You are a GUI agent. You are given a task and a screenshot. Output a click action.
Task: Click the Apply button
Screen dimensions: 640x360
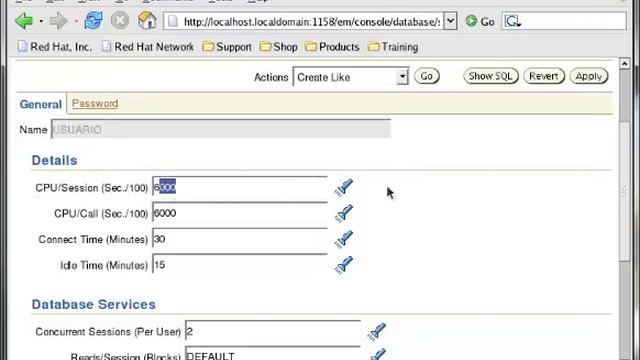(589, 76)
